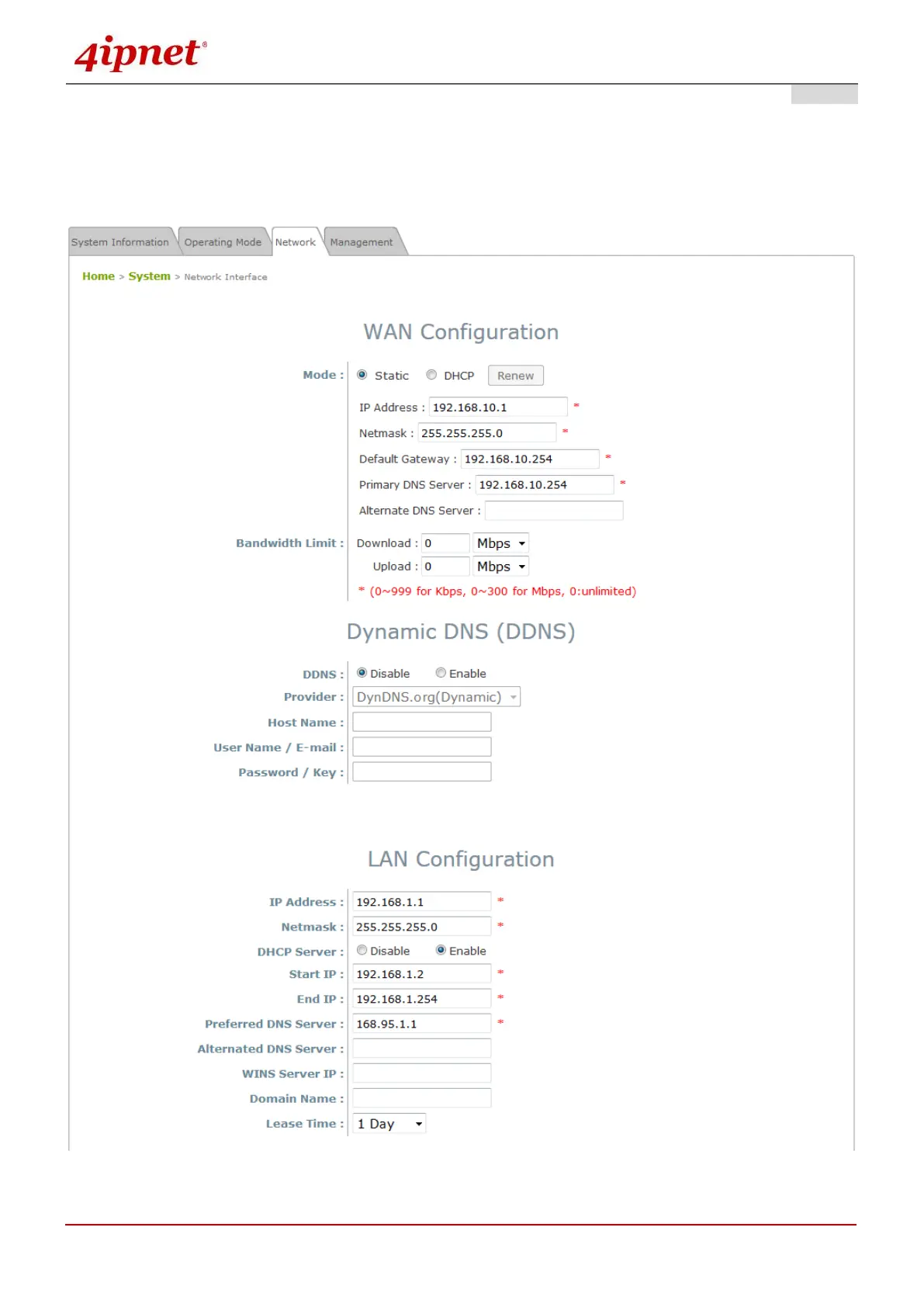Viewport: 924px width, 1307px height.
Task: Click the Password / Key field
Action: coord(422,771)
